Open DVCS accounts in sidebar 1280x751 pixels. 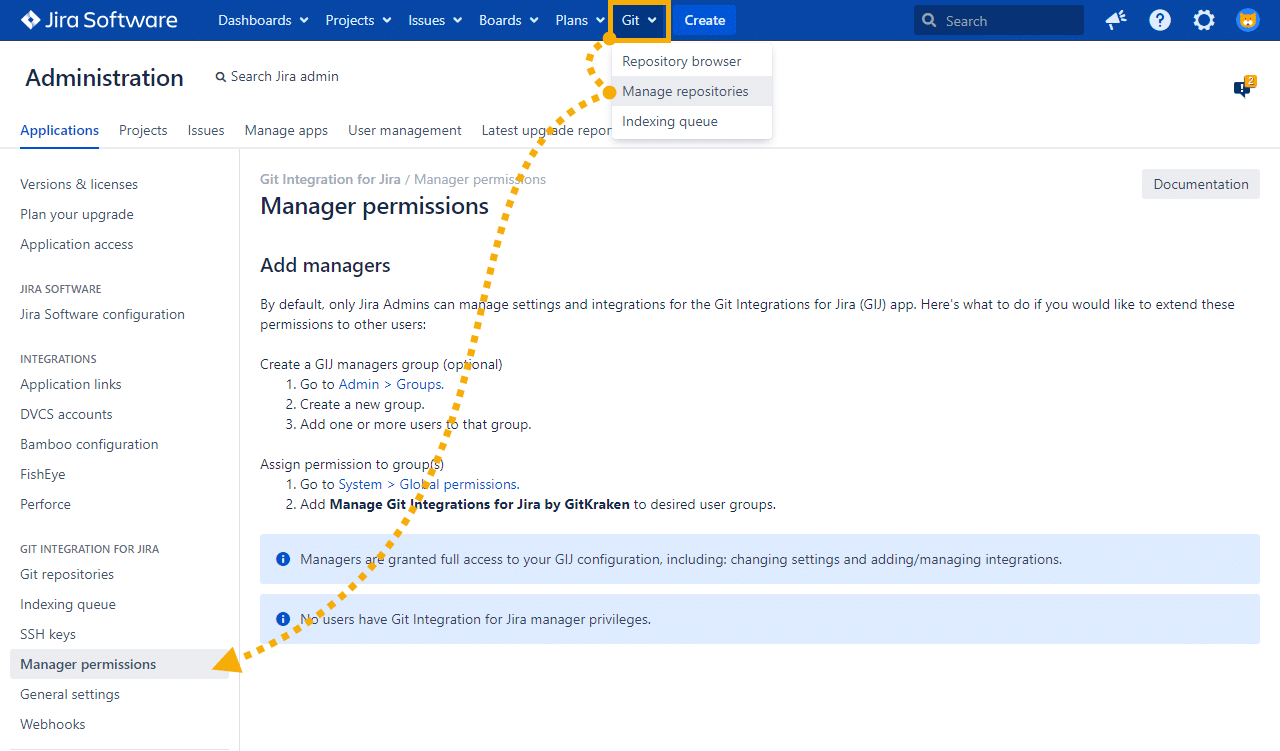click(66, 414)
